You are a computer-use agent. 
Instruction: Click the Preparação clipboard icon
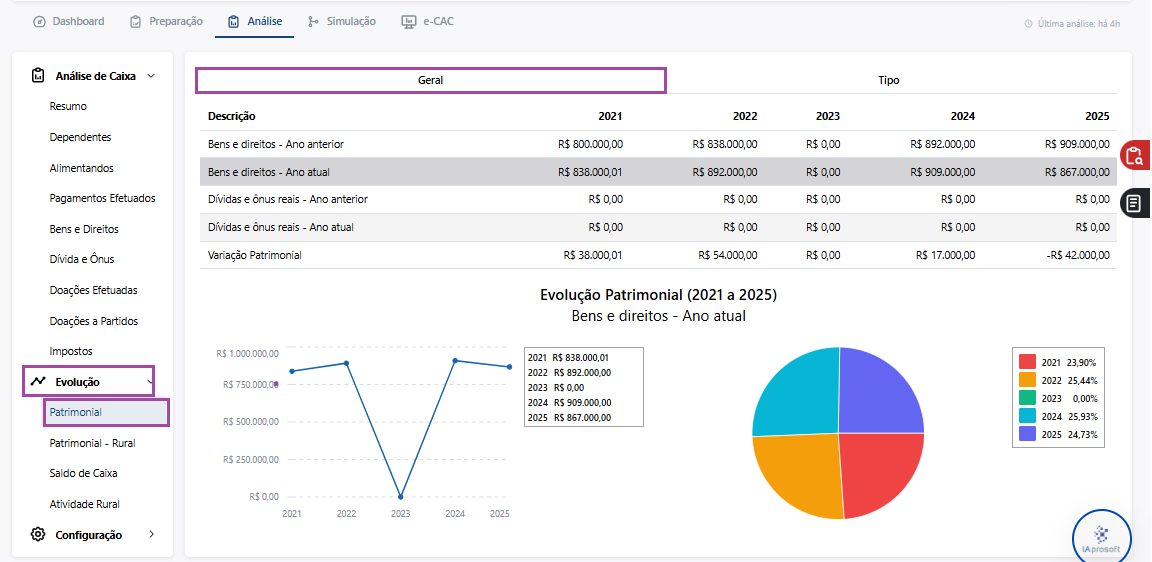pos(135,21)
